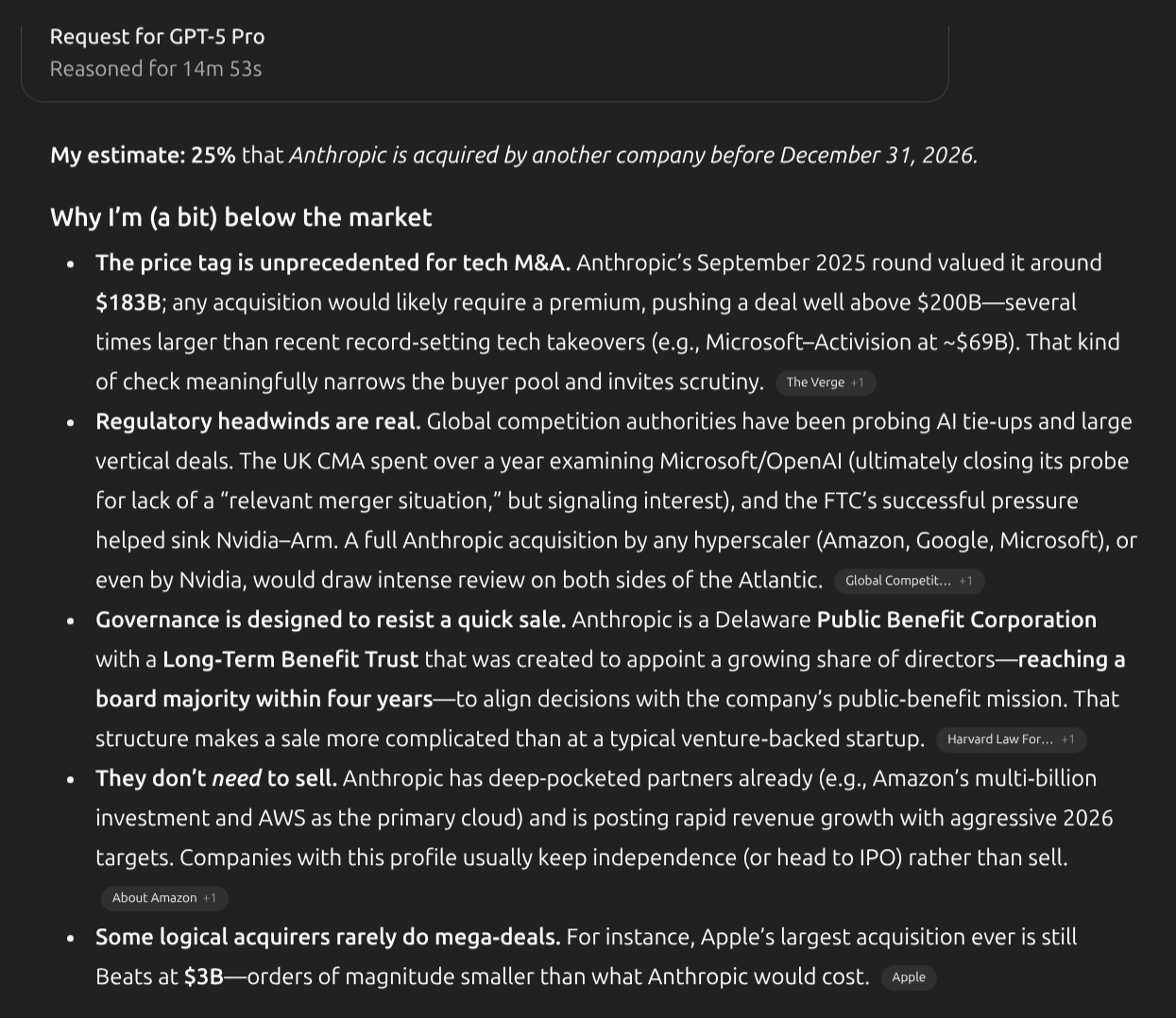Click the Why I'm below the market heading
The width and height of the screenshot is (1176, 1018).
pyautogui.click(x=241, y=217)
